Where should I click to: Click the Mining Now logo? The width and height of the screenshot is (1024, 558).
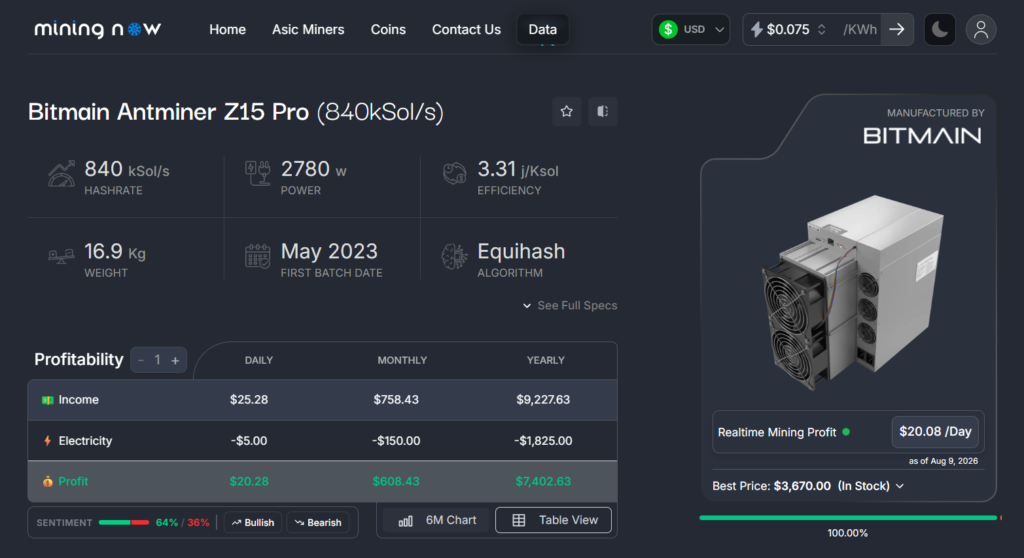click(x=97, y=29)
